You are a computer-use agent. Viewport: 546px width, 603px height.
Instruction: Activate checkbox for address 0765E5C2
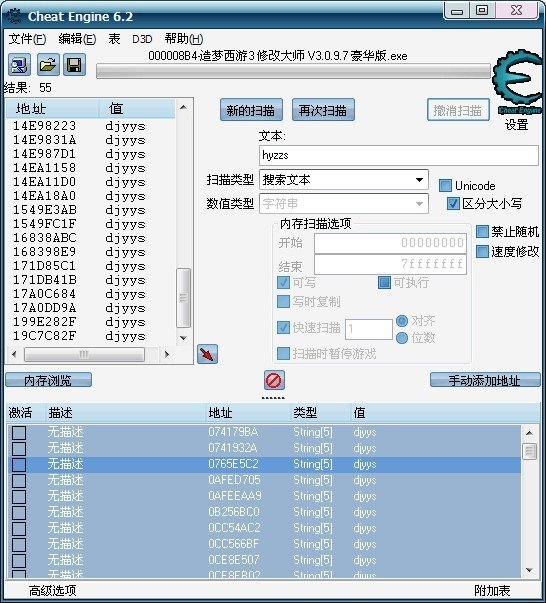coord(19,464)
